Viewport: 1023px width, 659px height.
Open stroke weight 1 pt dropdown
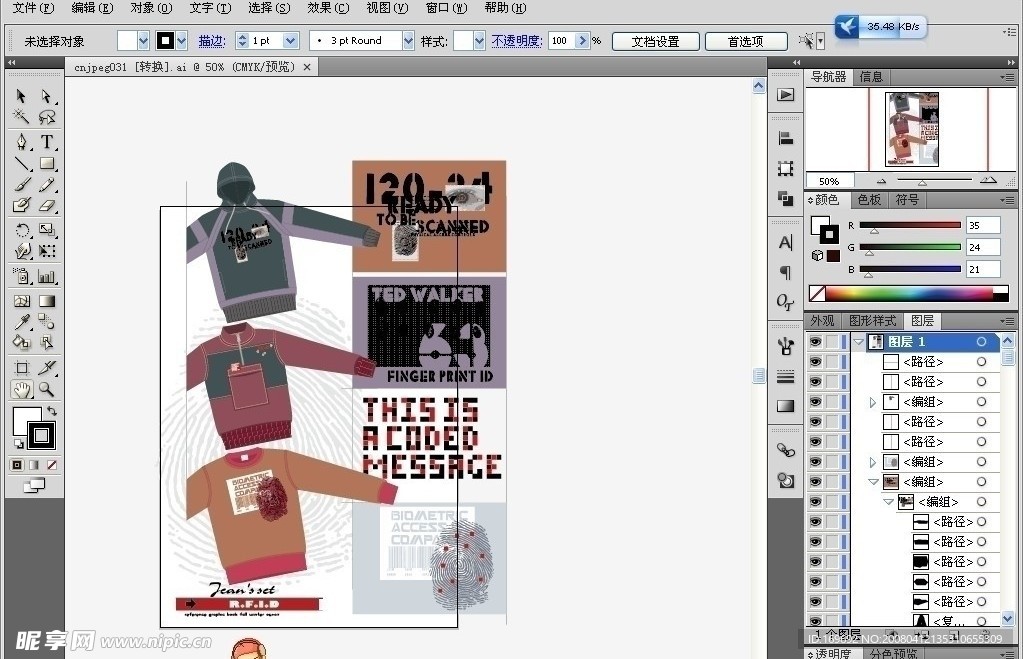point(291,41)
